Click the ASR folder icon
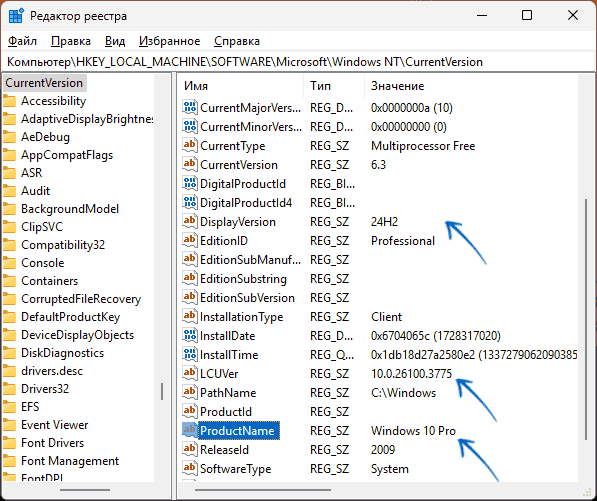This screenshot has width=597, height=501. [10, 173]
